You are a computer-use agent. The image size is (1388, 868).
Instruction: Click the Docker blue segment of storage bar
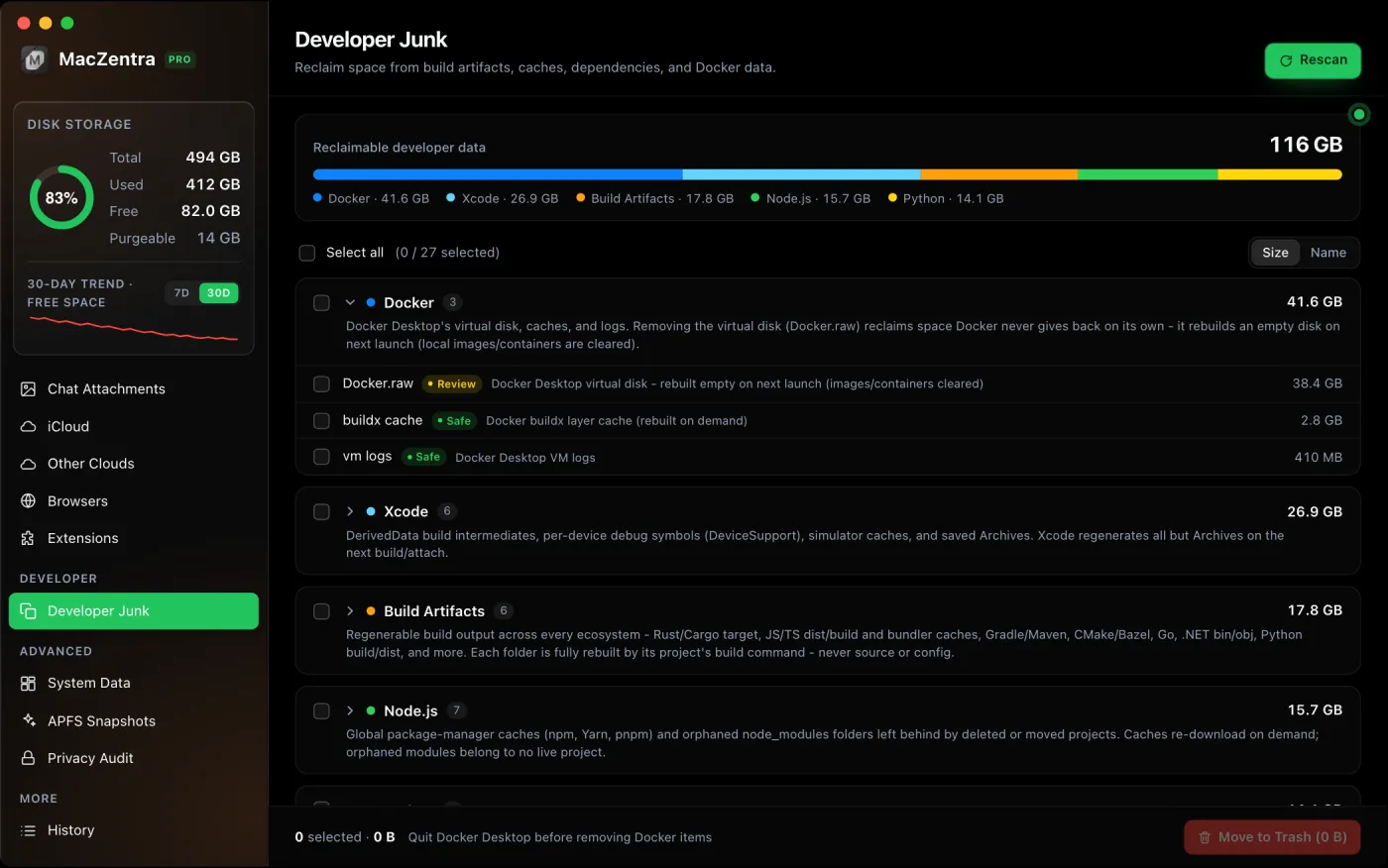tap(498, 174)
